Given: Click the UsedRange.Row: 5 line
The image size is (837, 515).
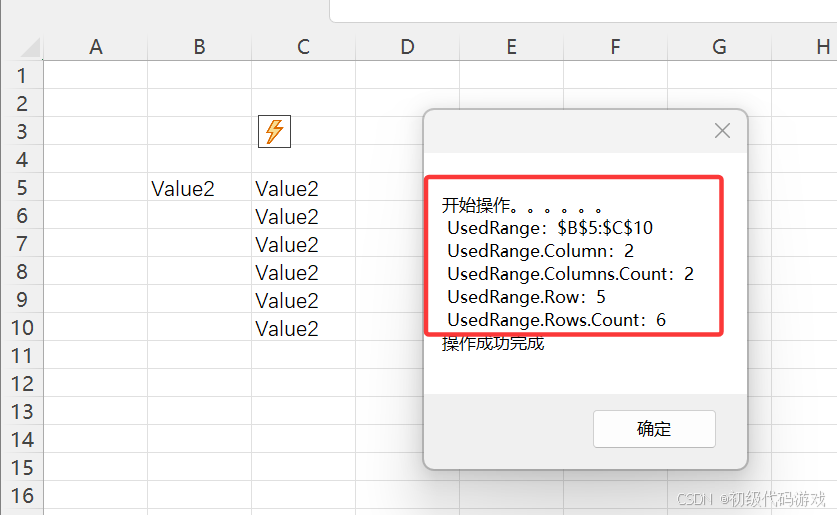Looking at the screenshot, I should pos(526,297).
